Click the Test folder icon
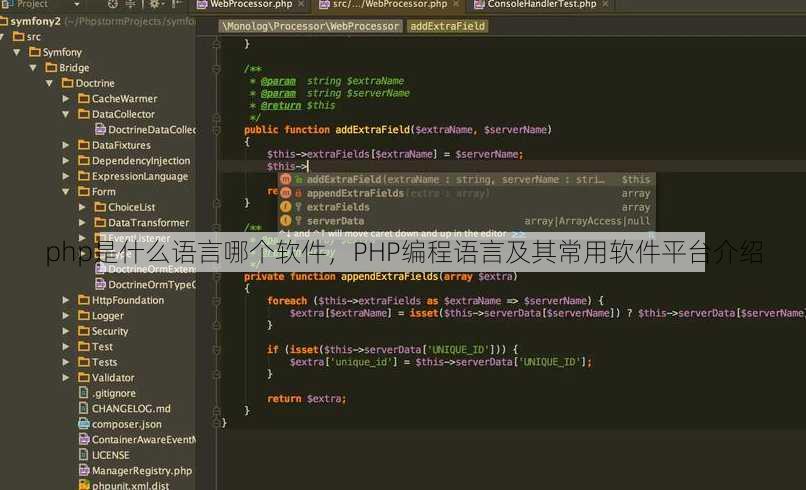Screen dimensions: 806x490 click(x=84, y=347)
